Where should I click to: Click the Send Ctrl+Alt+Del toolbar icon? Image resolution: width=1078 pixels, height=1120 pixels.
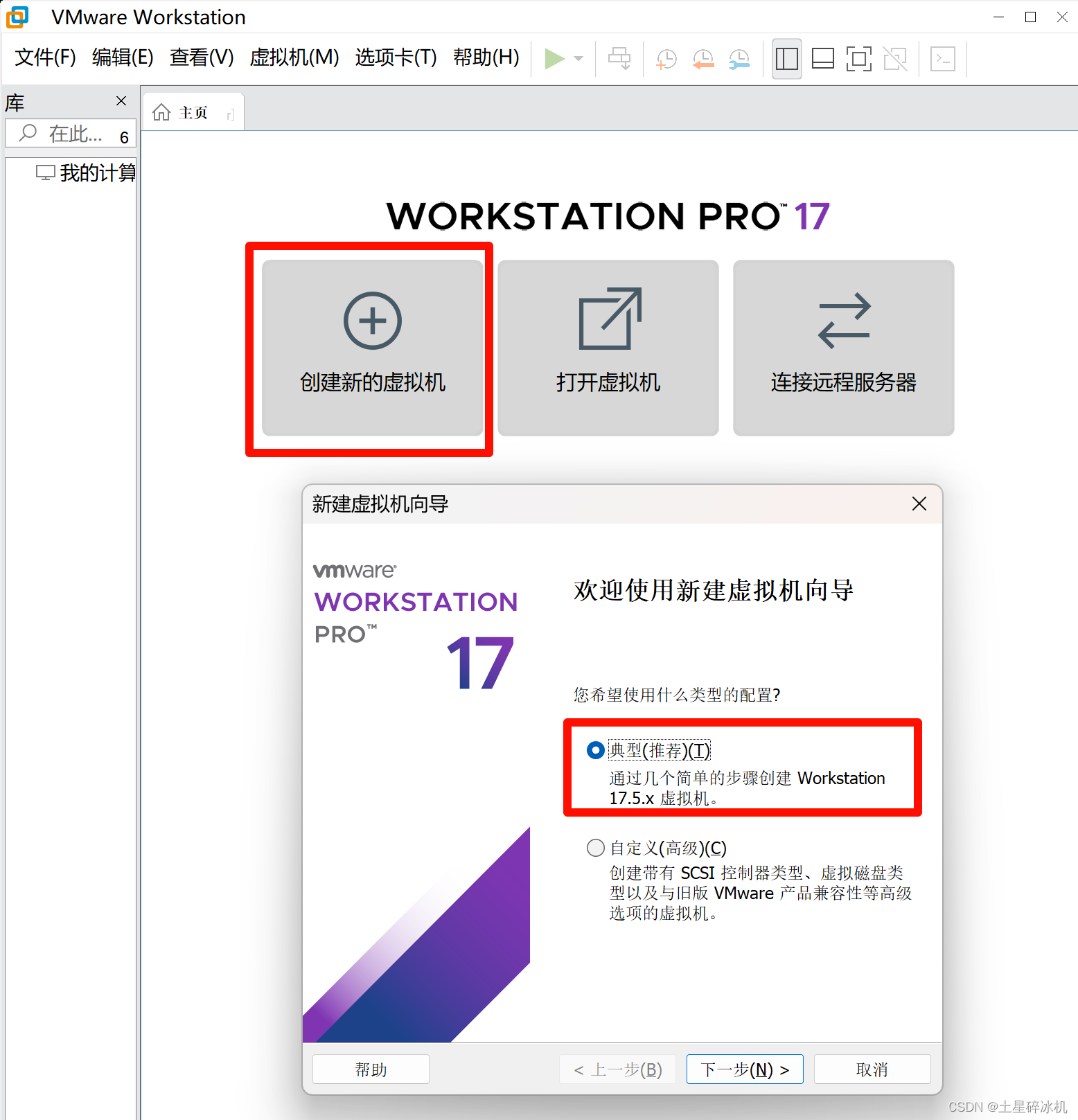[x=619, y=59]
